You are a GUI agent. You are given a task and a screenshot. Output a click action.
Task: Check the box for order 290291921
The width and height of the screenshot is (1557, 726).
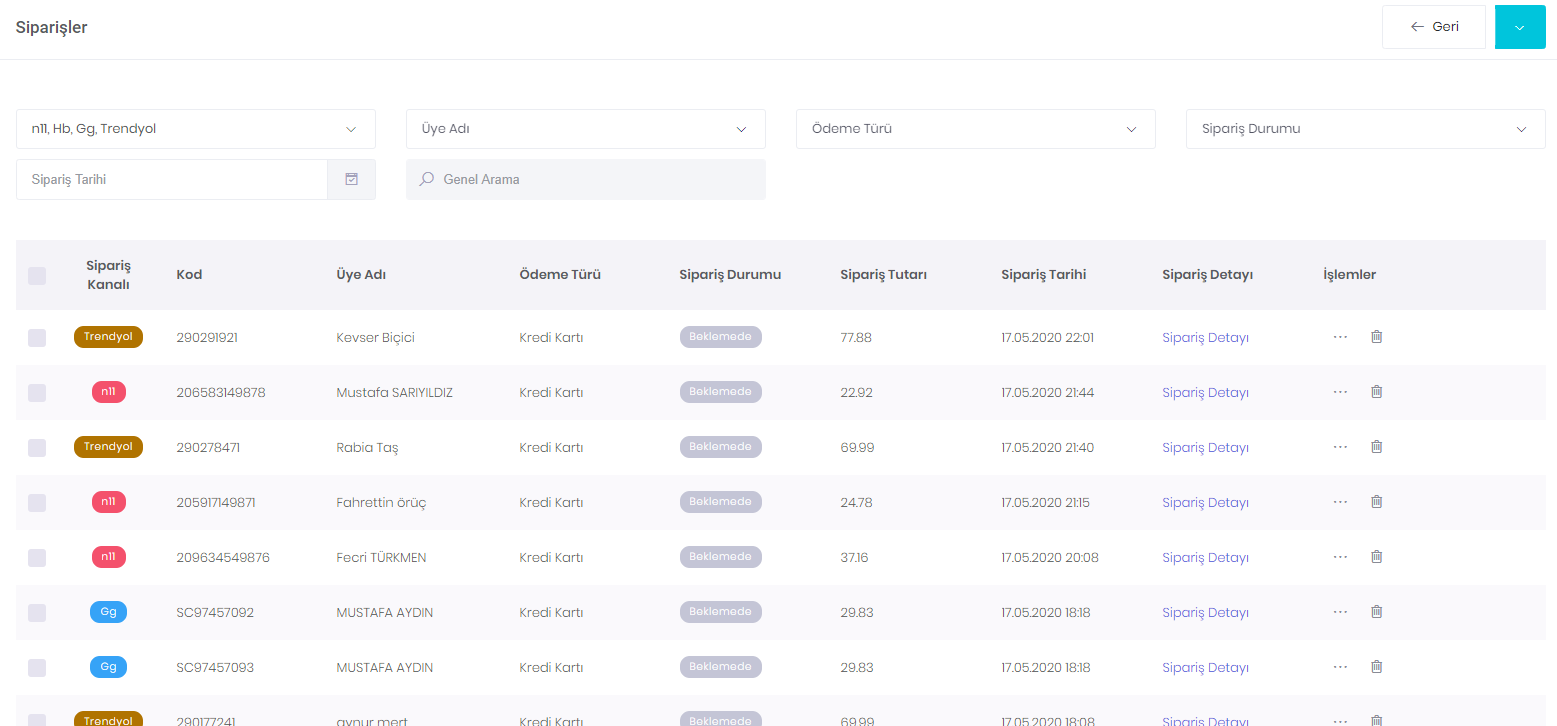(x=37, y=338)
